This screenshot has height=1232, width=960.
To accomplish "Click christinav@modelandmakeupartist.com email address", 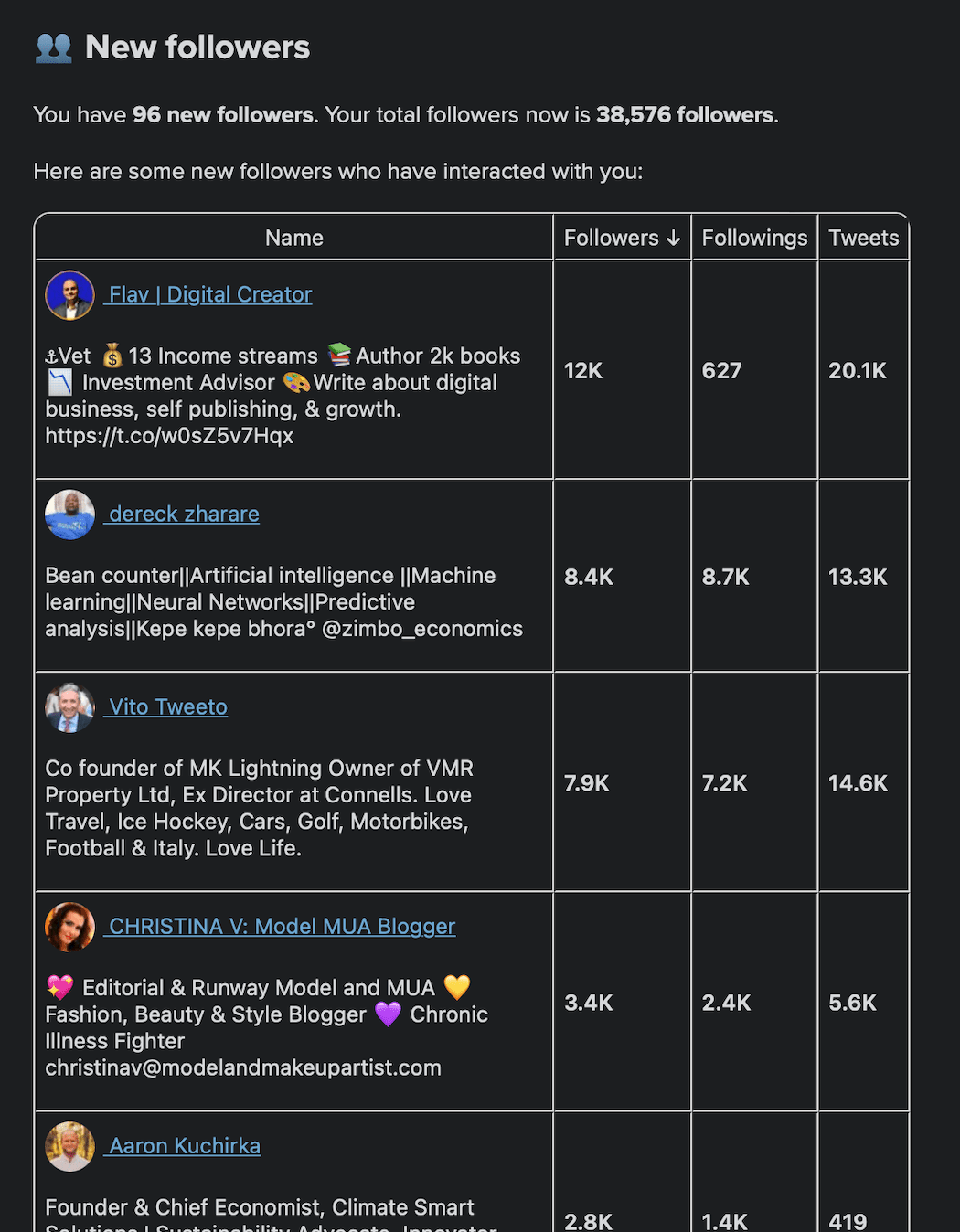I will pos(243,1067).
